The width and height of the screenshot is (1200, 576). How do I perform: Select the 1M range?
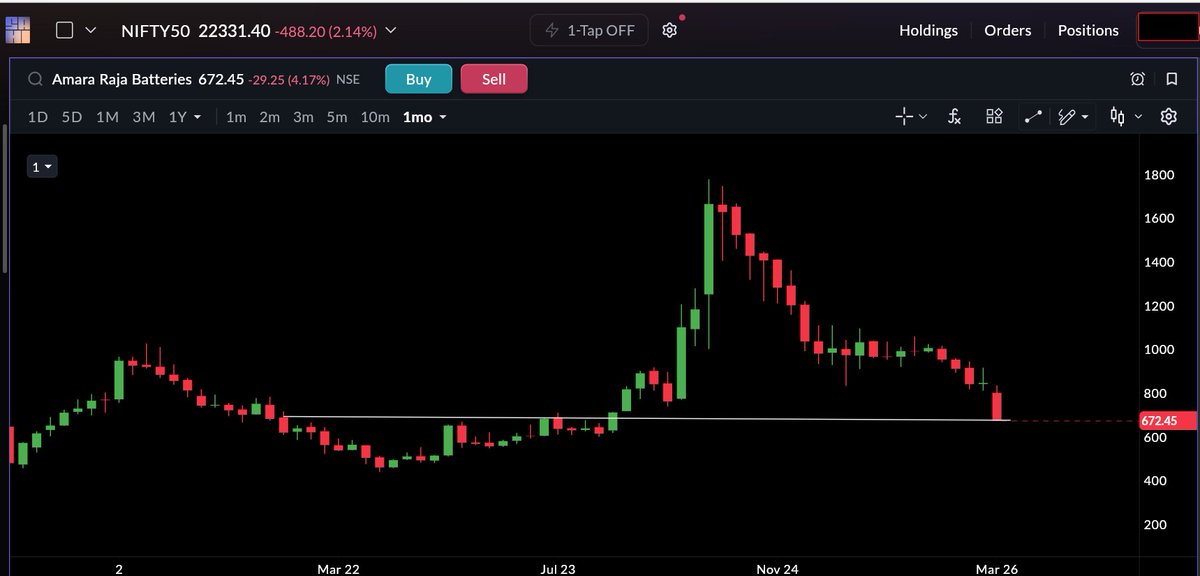point(107,117)
